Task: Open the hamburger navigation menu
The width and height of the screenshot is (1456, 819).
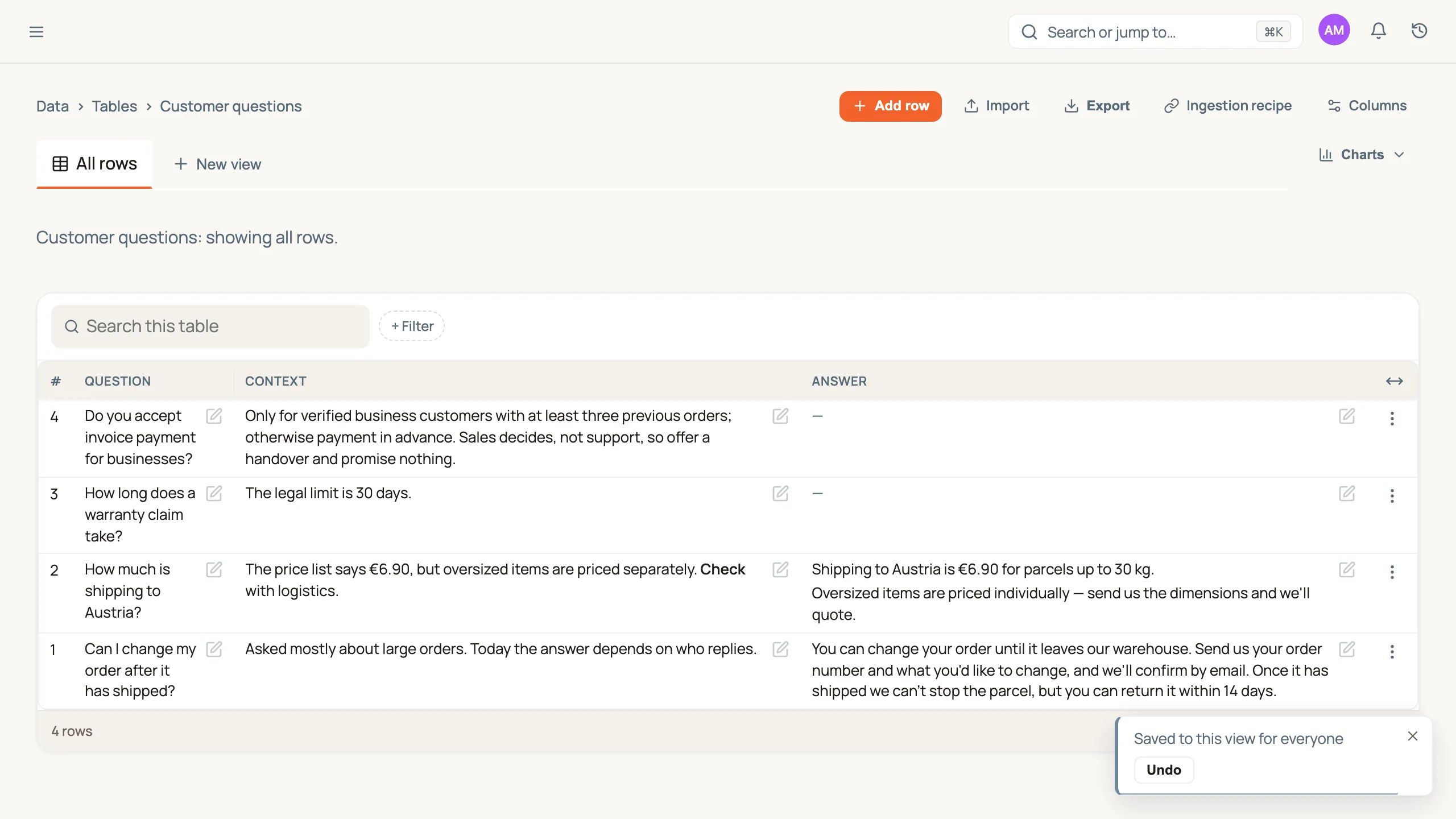Action: pos(36,32)
